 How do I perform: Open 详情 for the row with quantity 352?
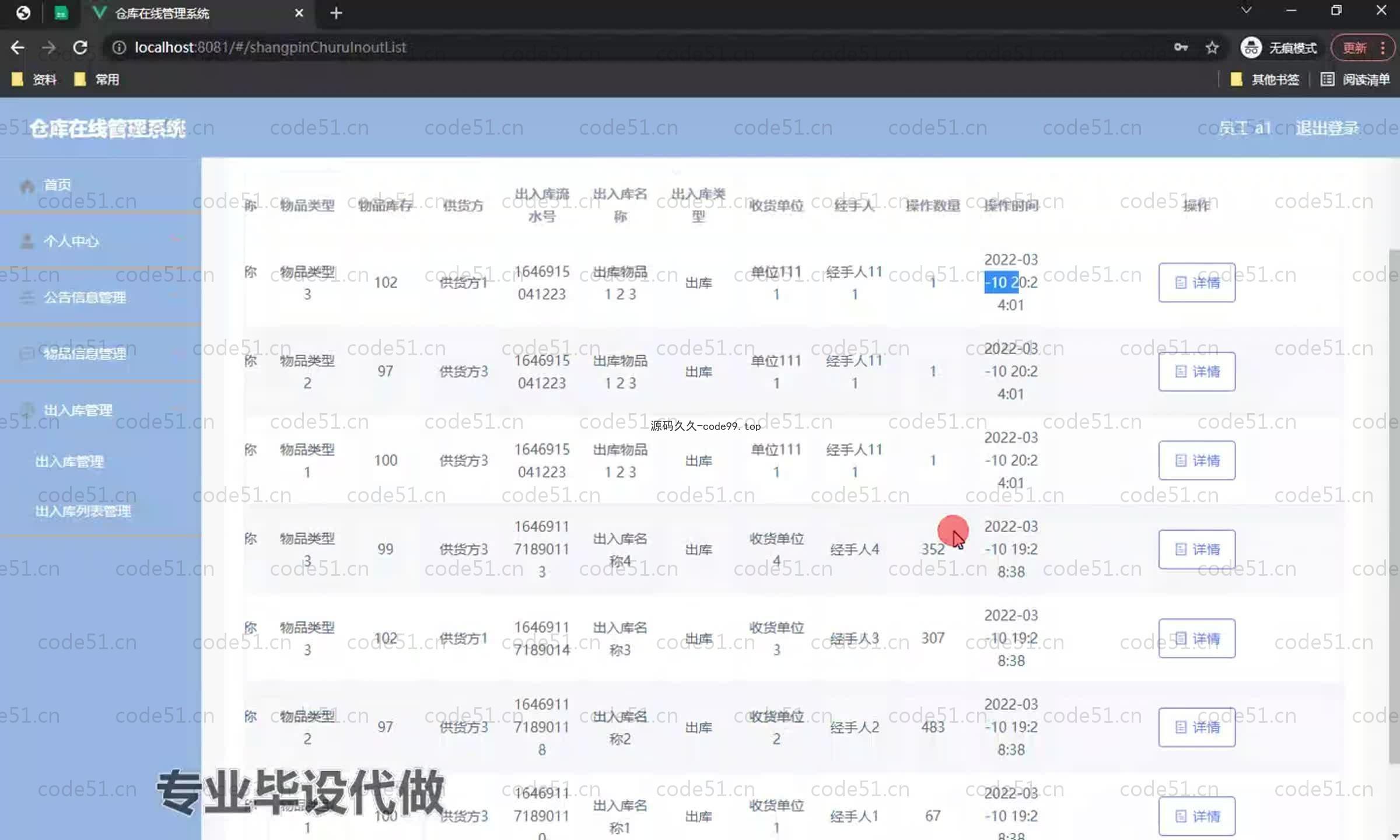click(x=1196, y=549)
